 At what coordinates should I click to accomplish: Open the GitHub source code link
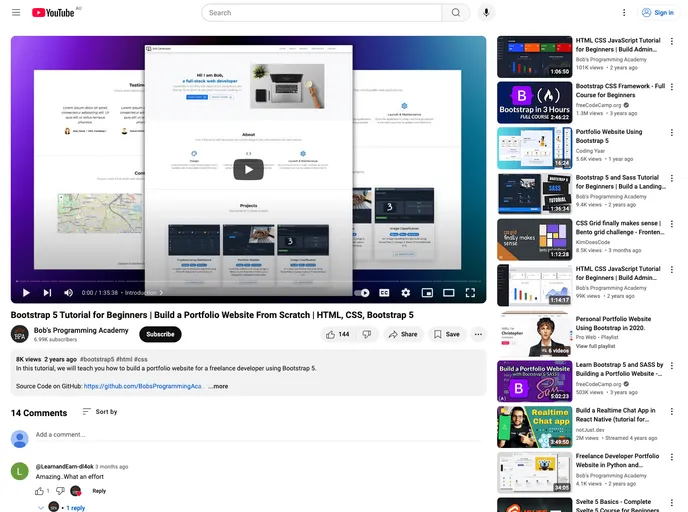(x=143, y=386)
